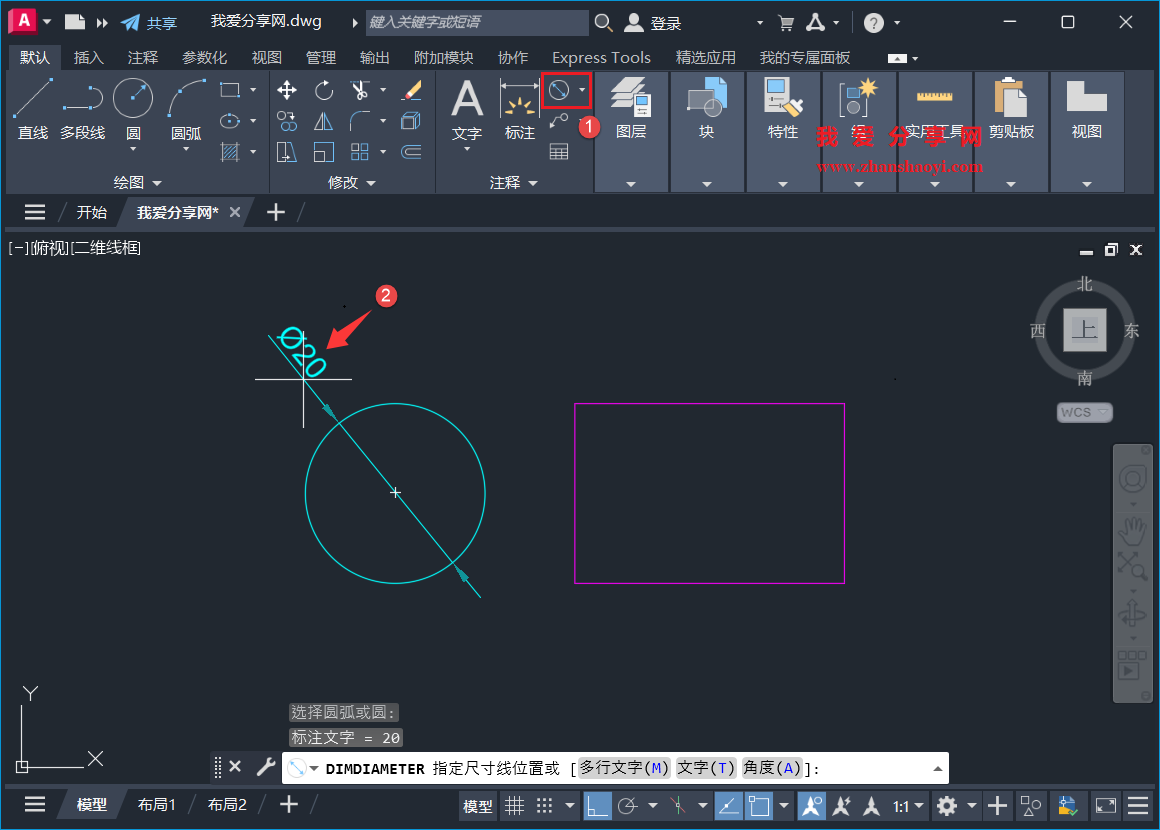Activate the Move tool in Modify panel
1160x830 pixels.
pos(287,90)
